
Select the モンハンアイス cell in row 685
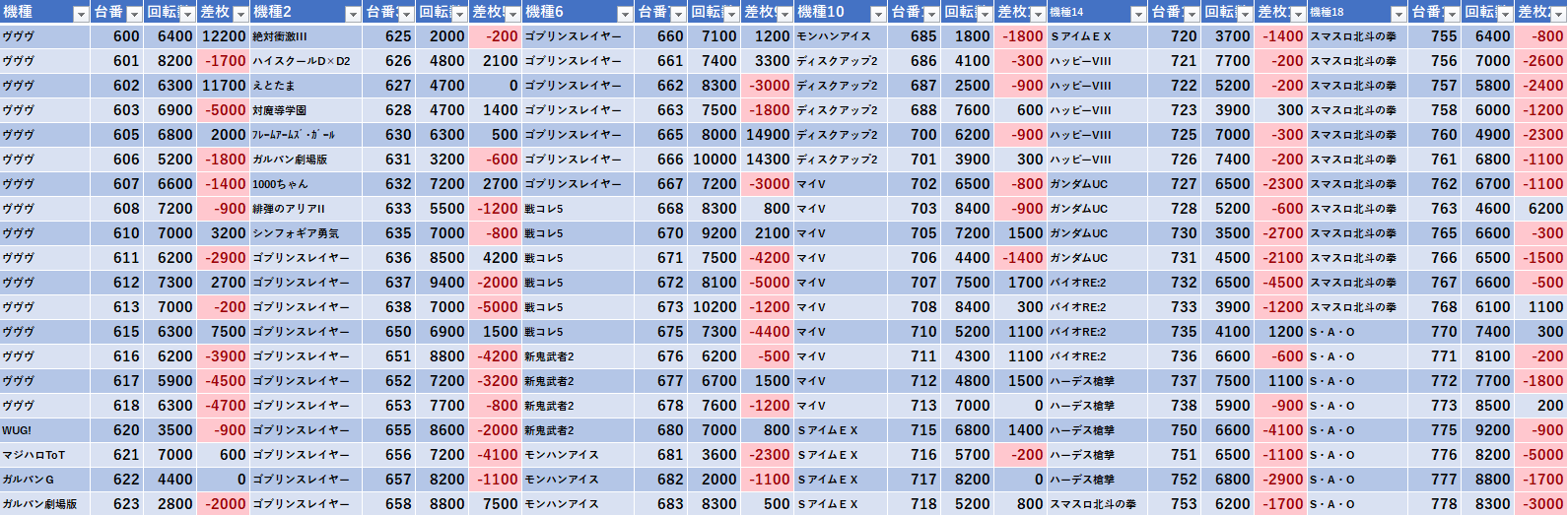[x=841, y=36]
